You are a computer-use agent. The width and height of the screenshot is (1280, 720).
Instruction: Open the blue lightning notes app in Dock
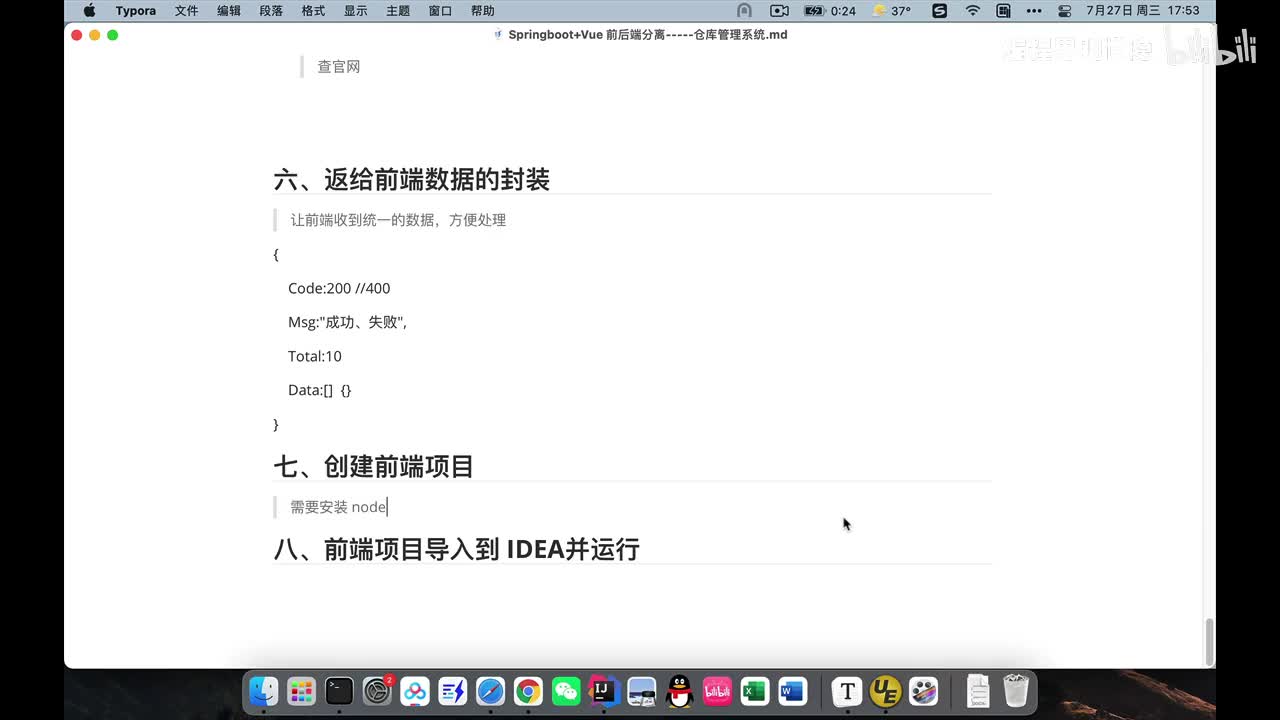click(x=453, y=691)
